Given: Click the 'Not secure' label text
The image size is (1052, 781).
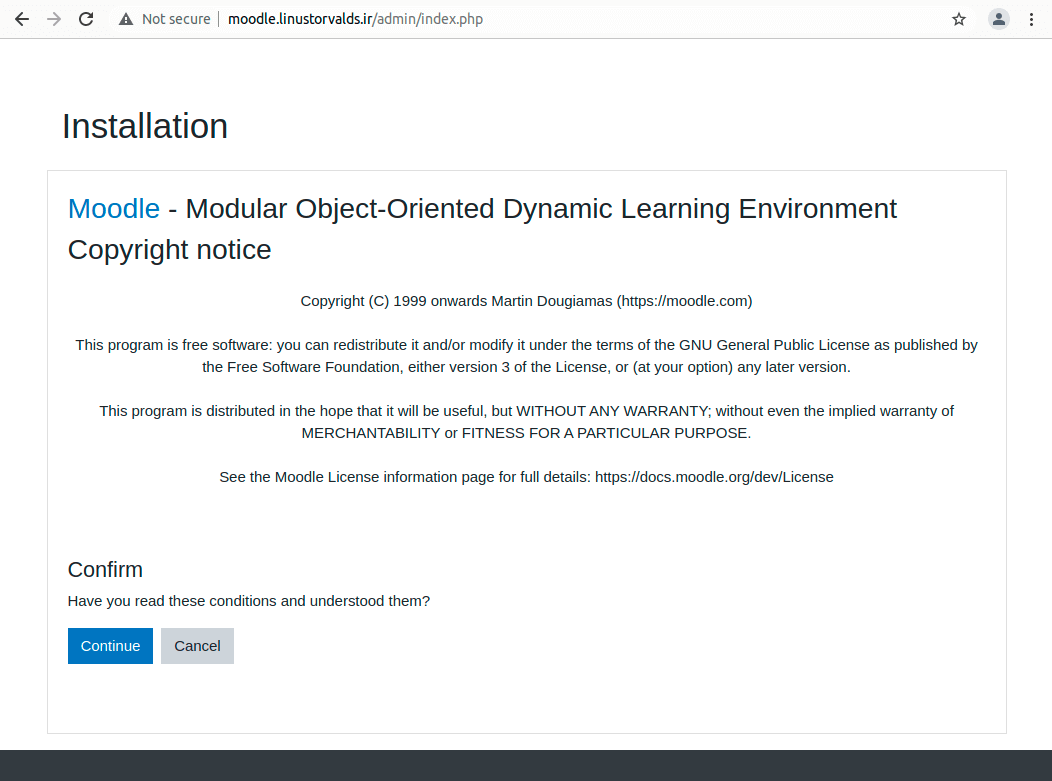Looking at the screenshot, I should (176, 19).
